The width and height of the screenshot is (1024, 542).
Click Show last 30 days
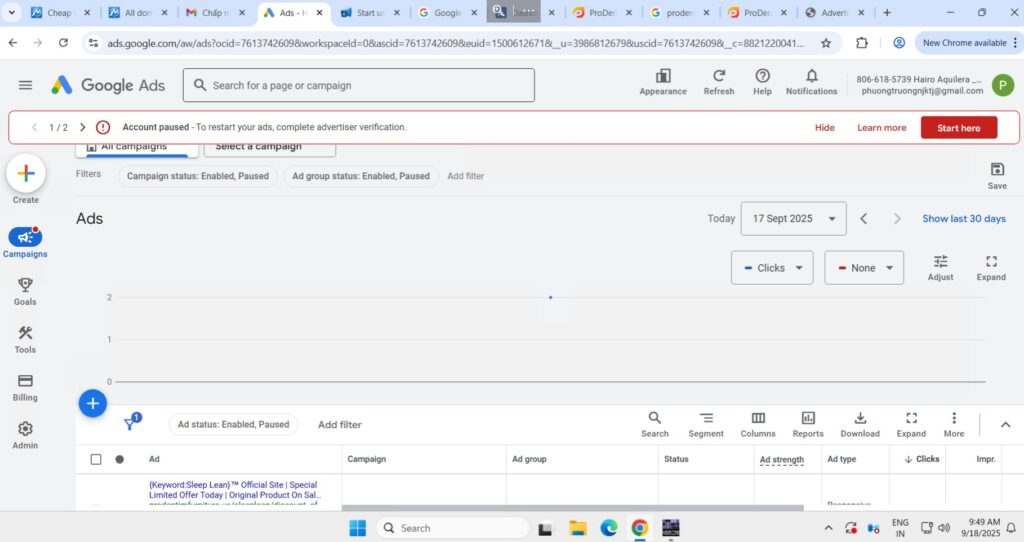pos(964,219)
